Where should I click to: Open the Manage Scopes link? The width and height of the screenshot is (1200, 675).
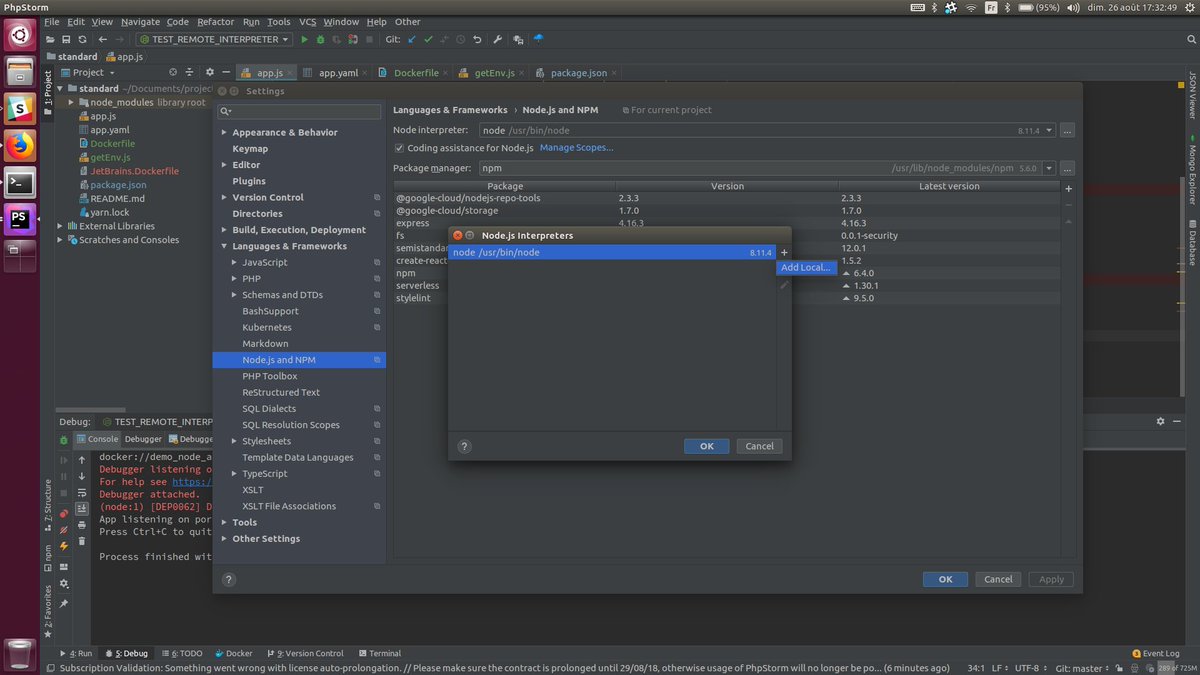(577, 148)
